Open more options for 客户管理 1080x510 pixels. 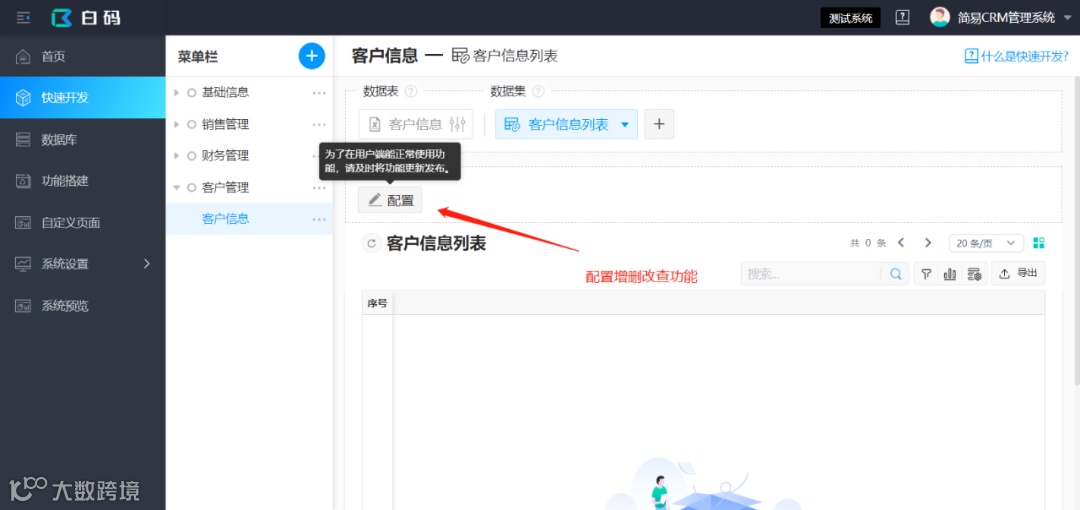[318, 187]
